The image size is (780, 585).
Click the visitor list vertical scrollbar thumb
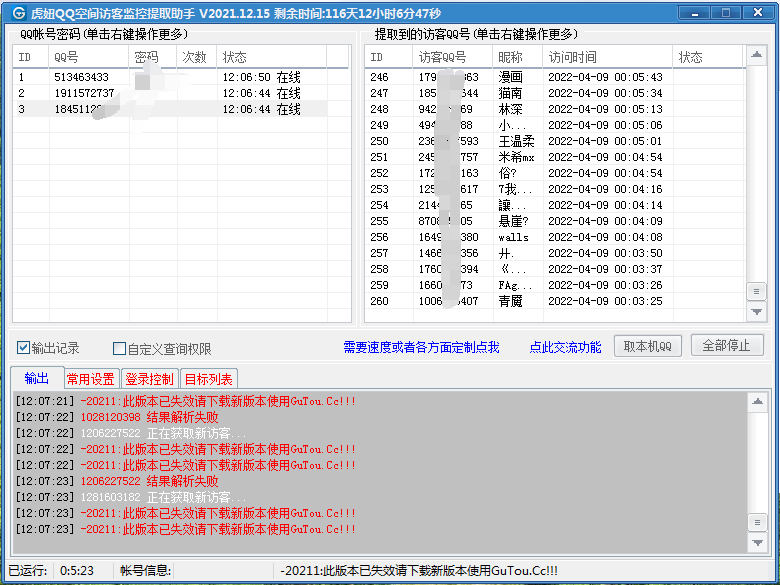point(758,291)
